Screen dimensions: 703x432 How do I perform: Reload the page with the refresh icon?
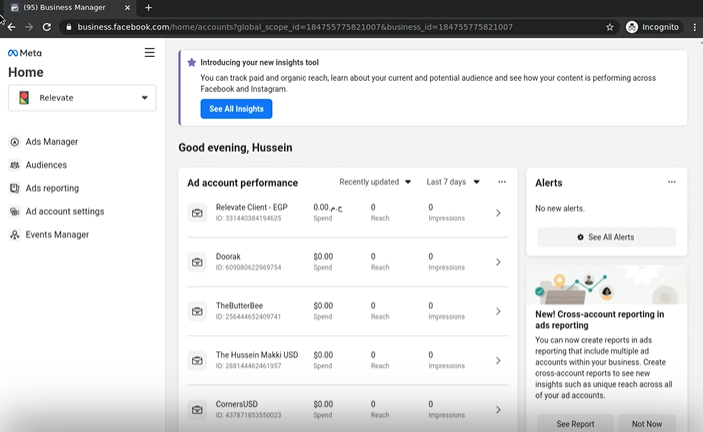pos(47,27)
